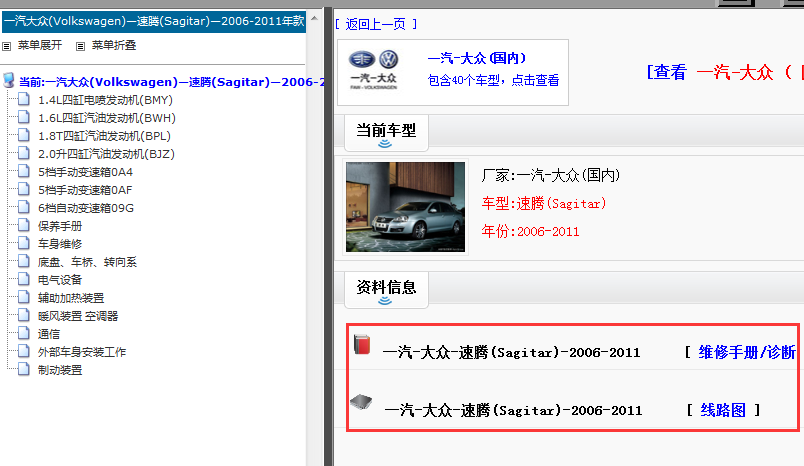
Task: Click page icon beside 电气设备
Action: point(24,279)
